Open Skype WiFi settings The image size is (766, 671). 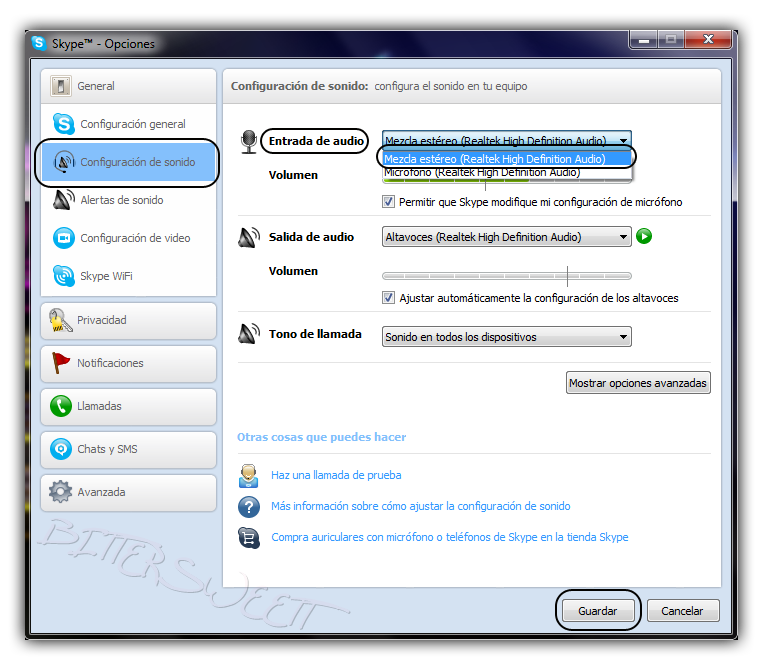tap(128, 276)
